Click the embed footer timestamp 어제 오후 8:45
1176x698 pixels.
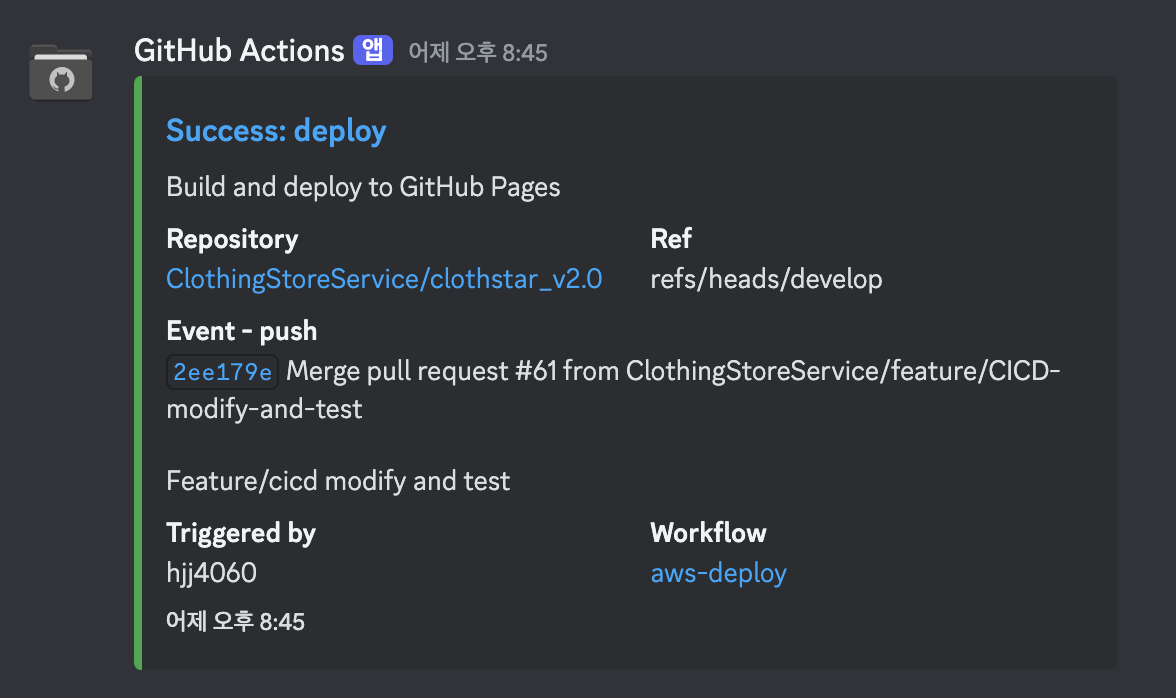tap(236, 621)
